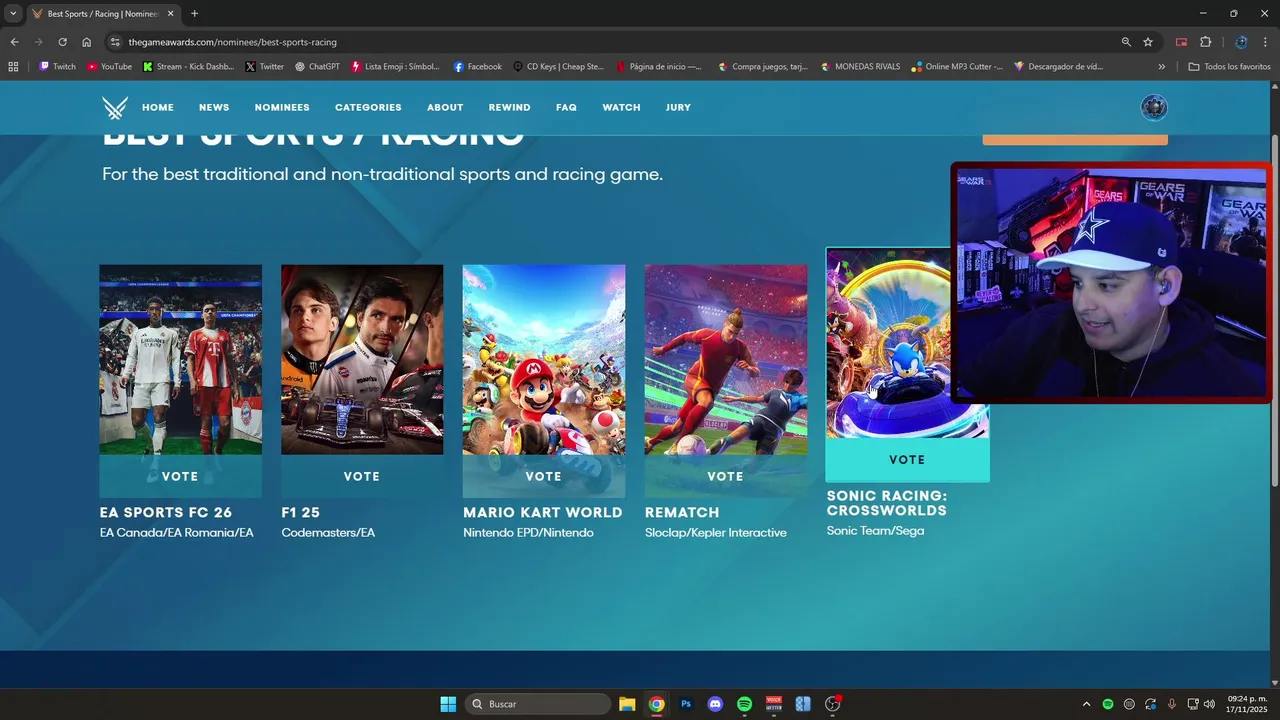This screenshot has width=1280, height=720.
Task: Click the Mario Kart World cover image
Action: click(544, 360)
